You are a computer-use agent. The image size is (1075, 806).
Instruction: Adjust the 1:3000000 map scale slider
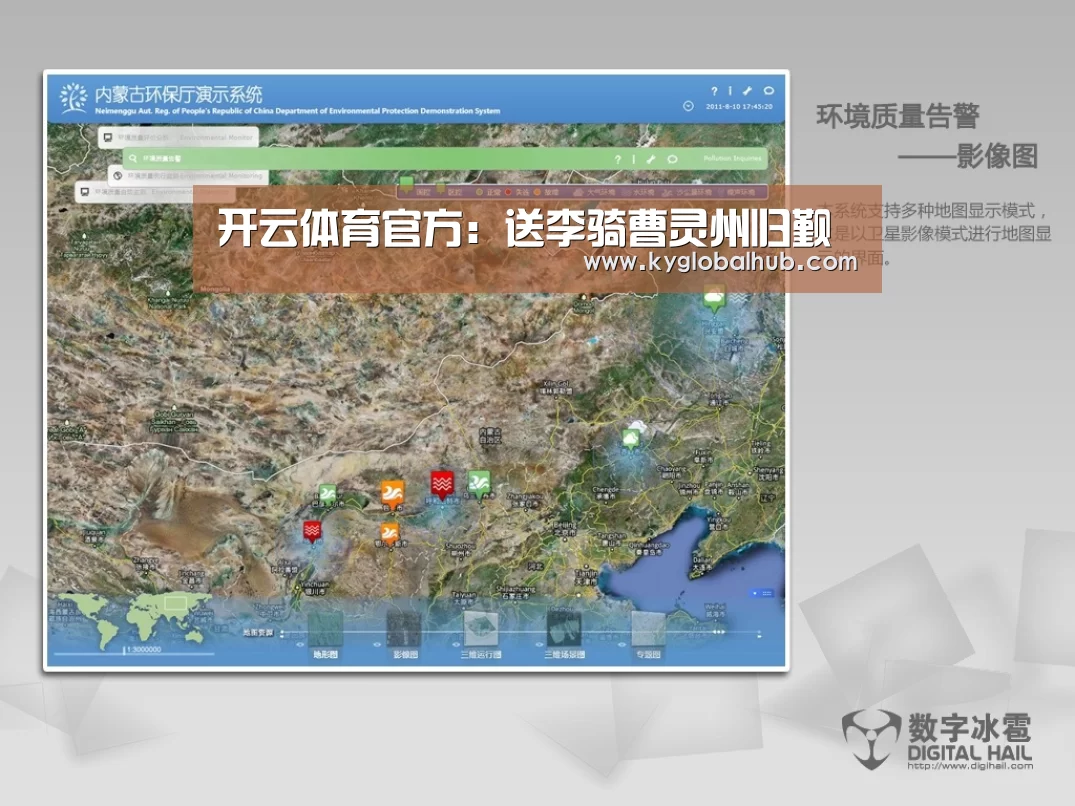point(134,651)
